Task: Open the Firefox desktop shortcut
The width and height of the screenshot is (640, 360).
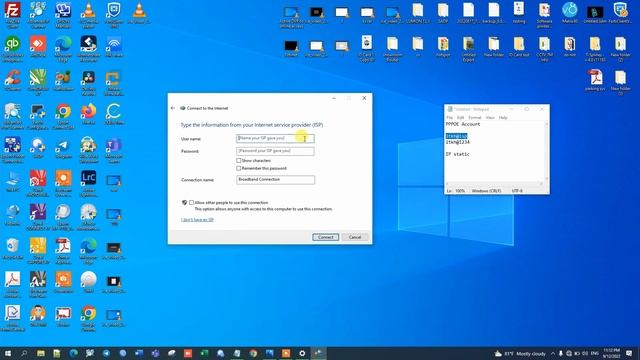Action: tap(89, 114)
